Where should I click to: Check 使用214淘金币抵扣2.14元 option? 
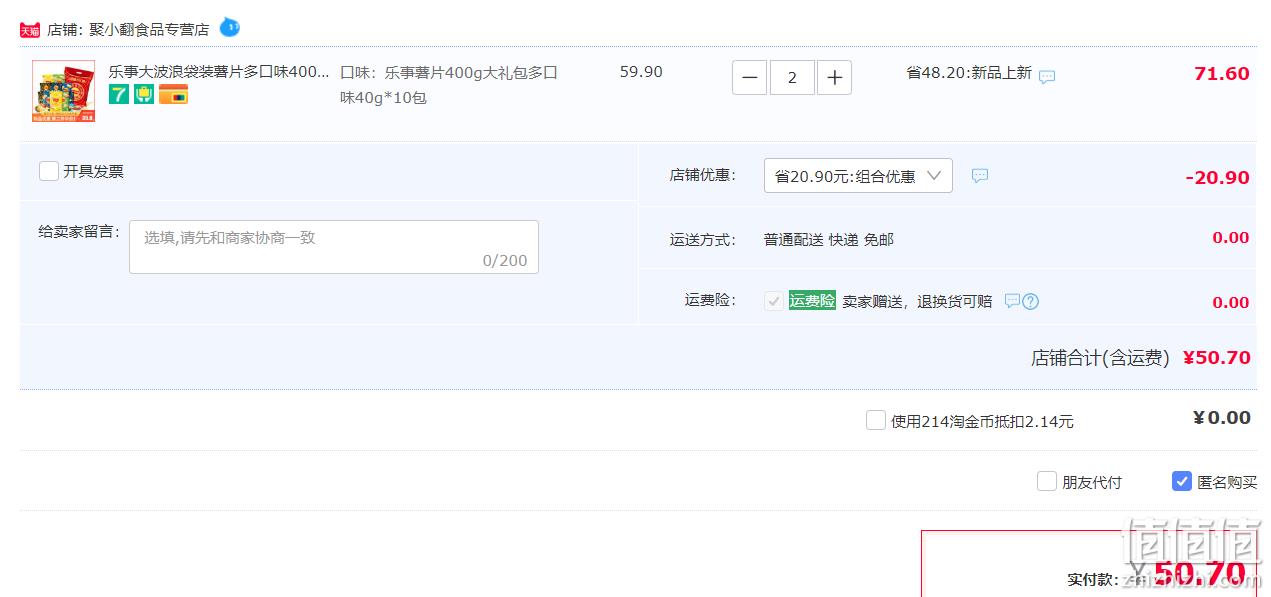(x=876, y=420)
